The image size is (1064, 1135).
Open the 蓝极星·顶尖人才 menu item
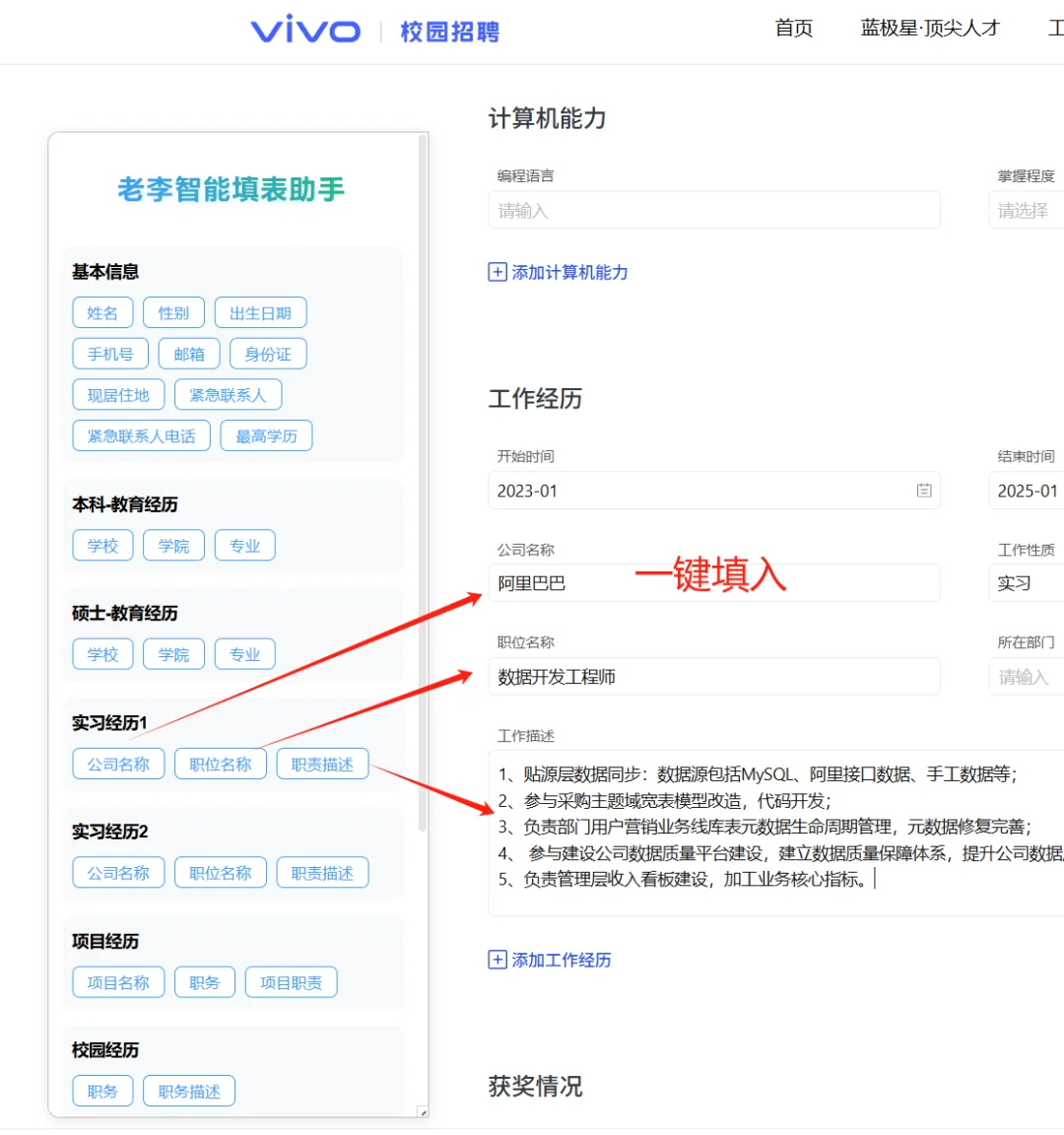(929, 30)
